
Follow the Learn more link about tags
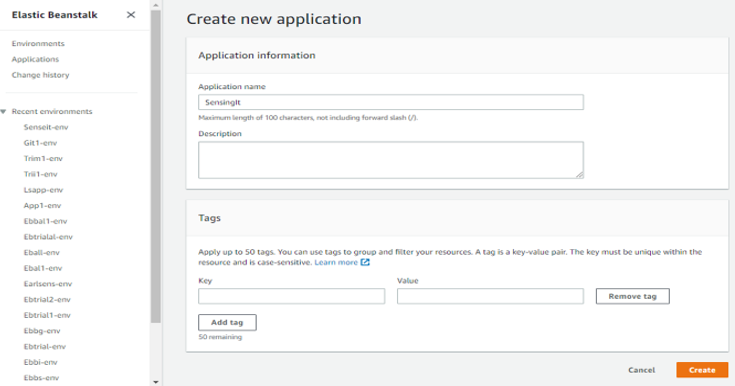[336, 262]
